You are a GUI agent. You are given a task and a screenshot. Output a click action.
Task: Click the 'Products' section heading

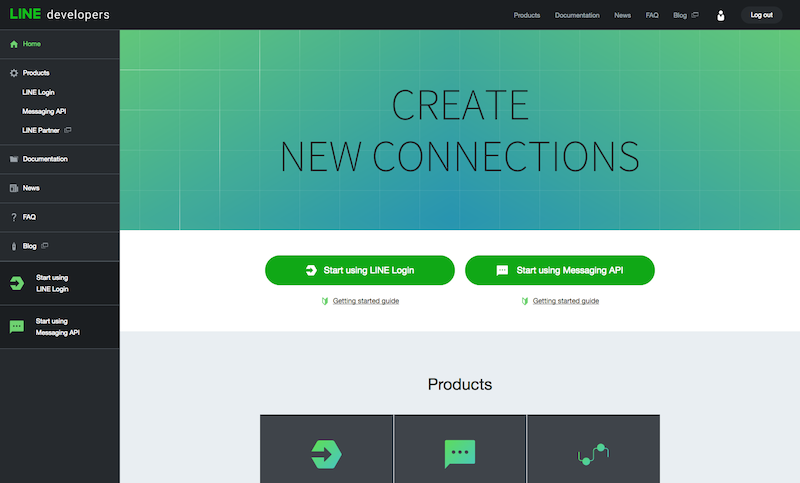(460, 384)
